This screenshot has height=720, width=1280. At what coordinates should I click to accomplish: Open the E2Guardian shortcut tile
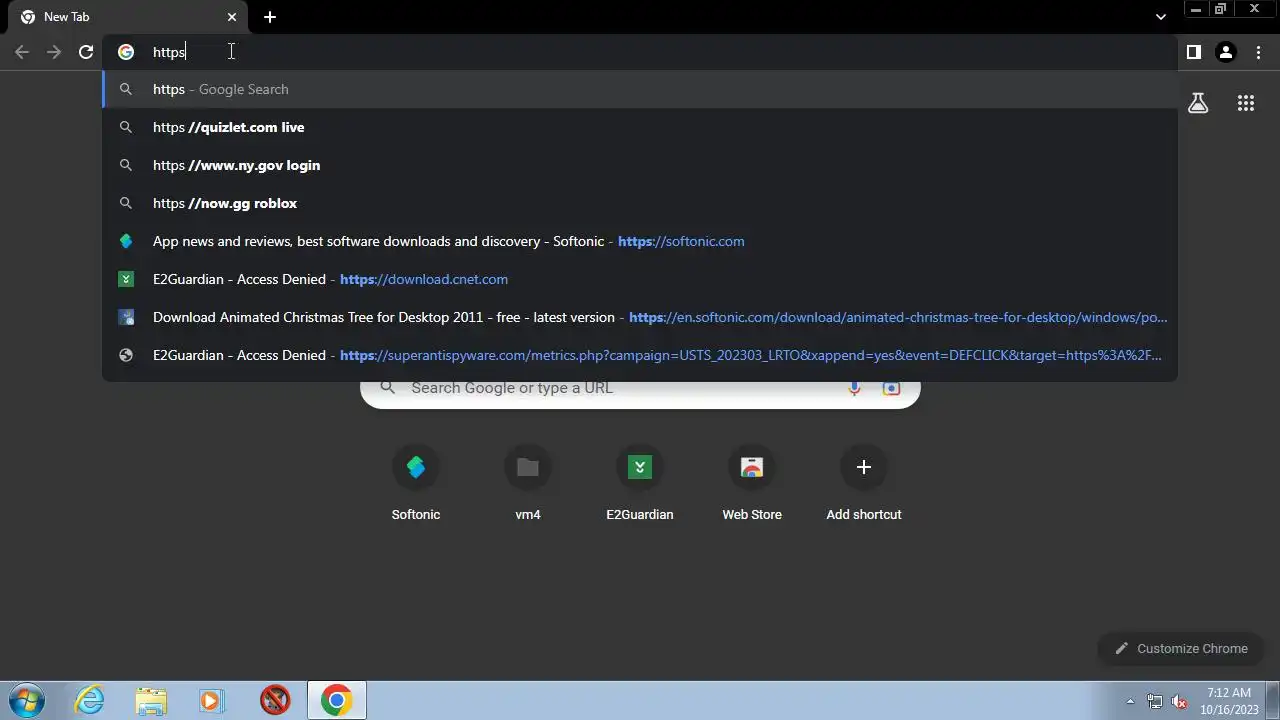(x=640, y=485)
